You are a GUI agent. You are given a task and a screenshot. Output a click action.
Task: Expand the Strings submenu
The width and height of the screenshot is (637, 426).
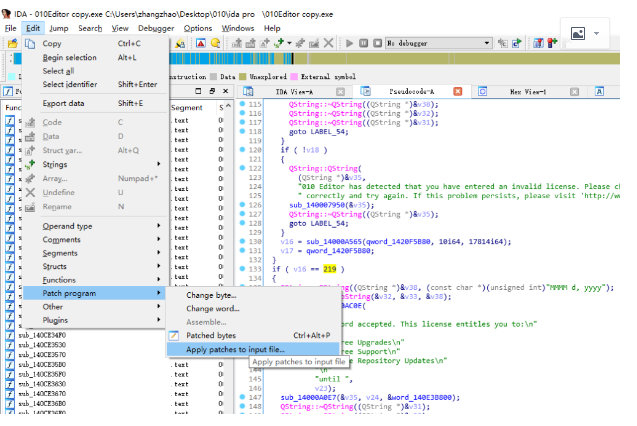pos(159,164)
